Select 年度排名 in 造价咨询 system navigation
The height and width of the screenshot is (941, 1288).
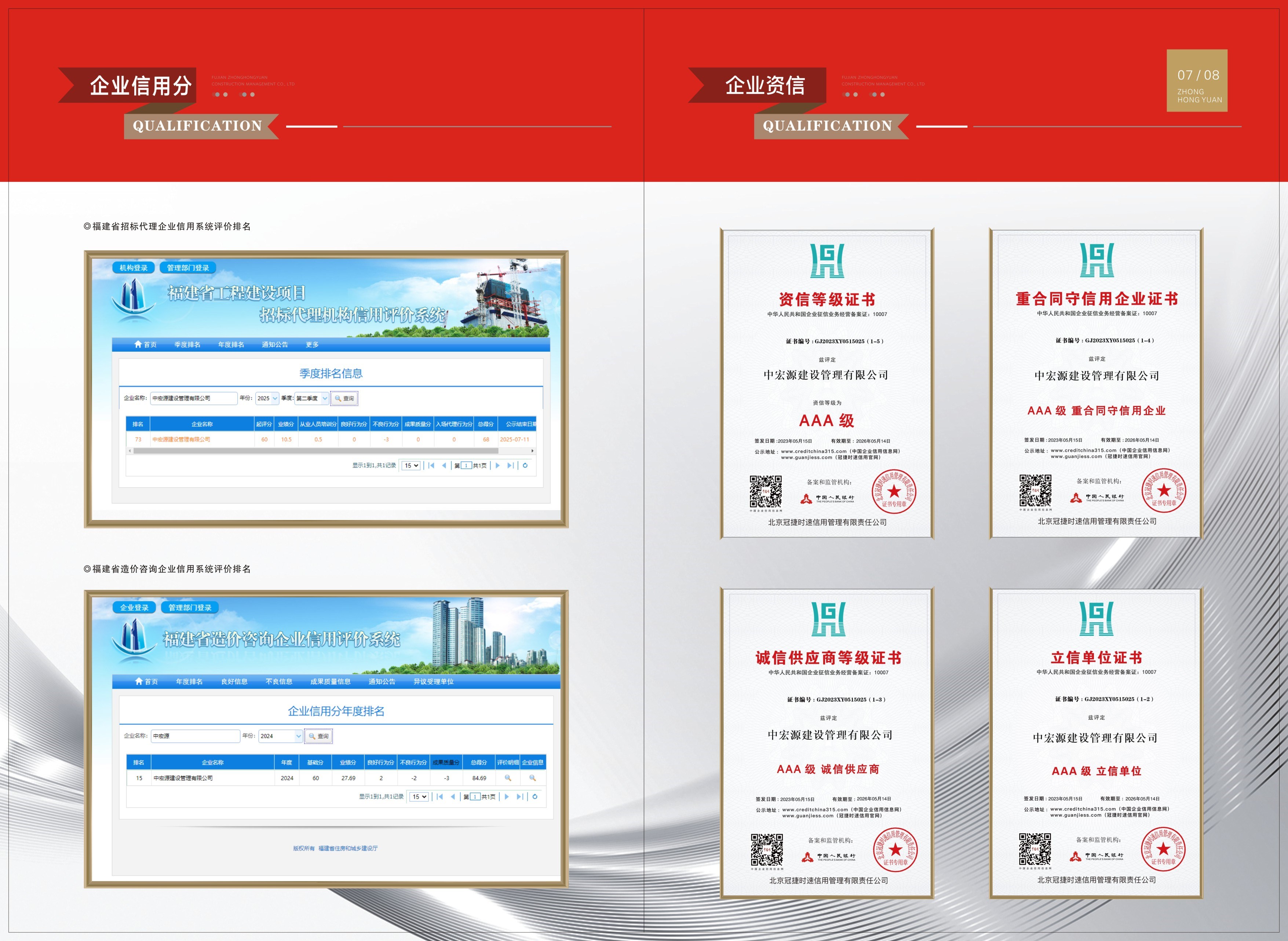189,681
